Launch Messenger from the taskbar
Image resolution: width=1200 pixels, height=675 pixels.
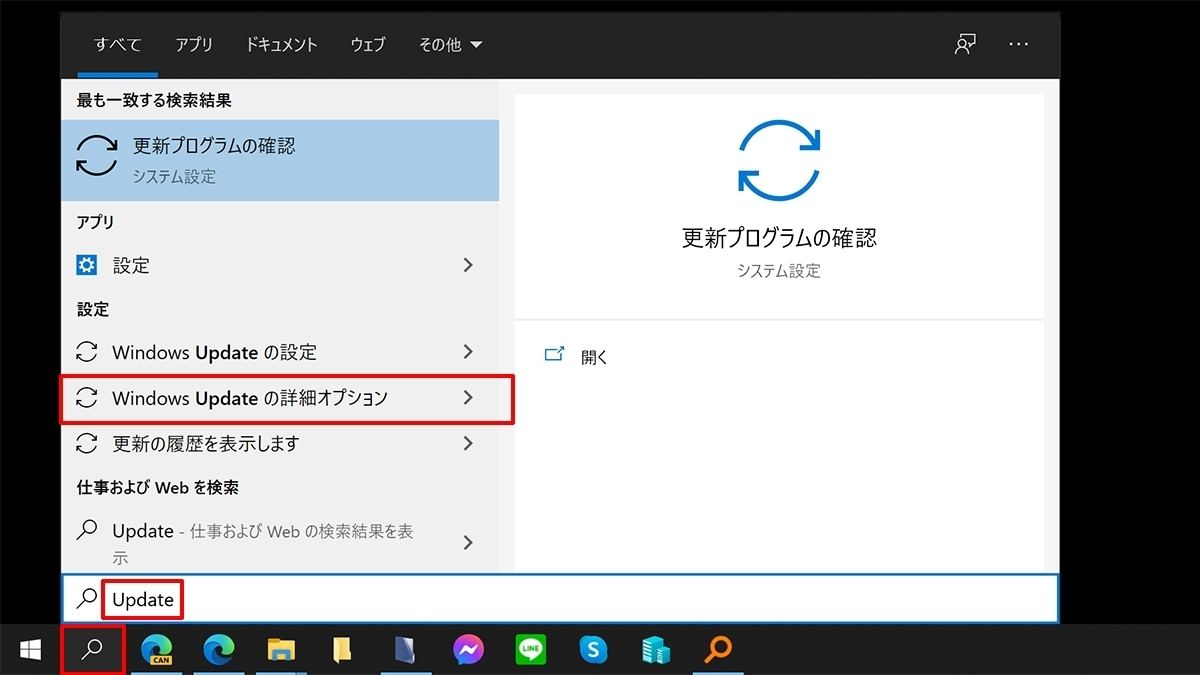click(x=468, y=650)
